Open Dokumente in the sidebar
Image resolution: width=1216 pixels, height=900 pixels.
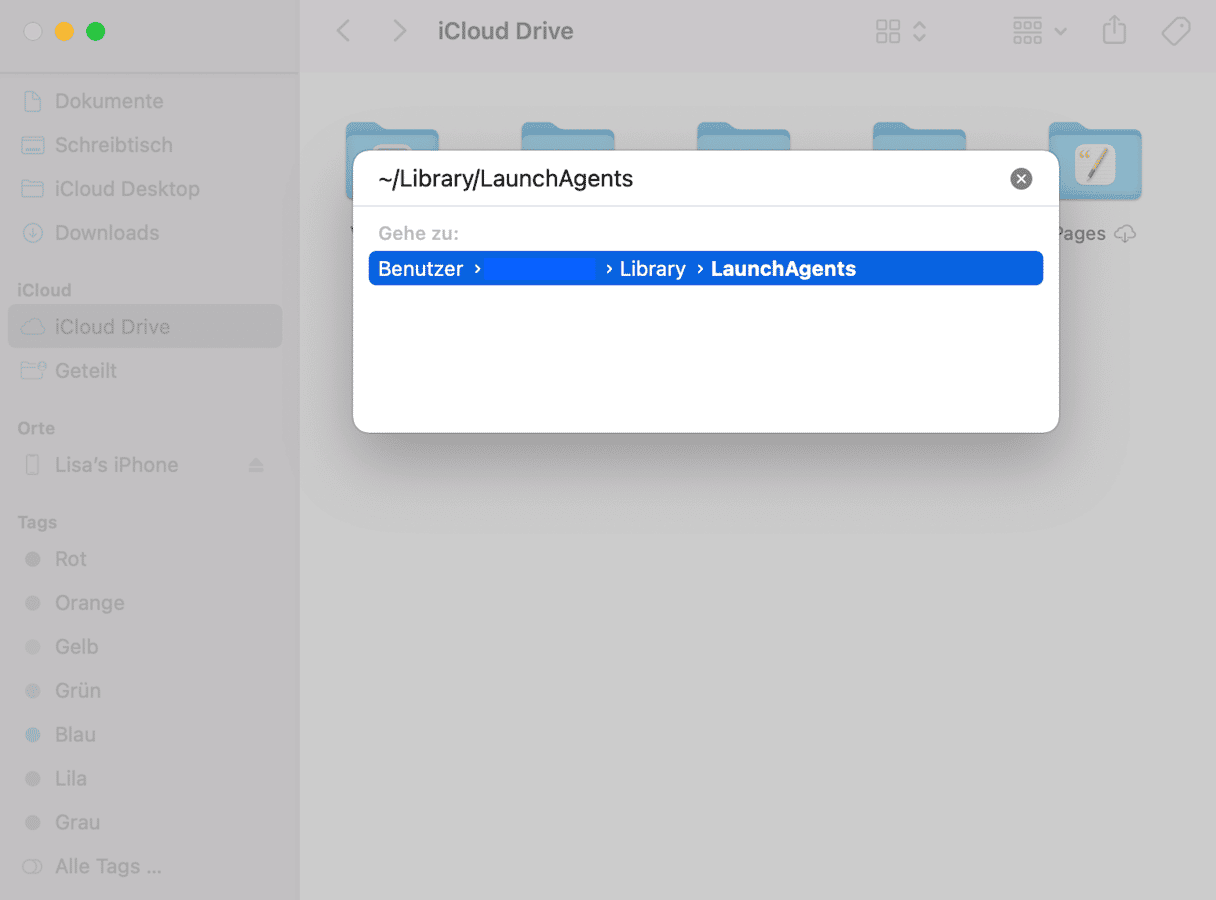145,101
